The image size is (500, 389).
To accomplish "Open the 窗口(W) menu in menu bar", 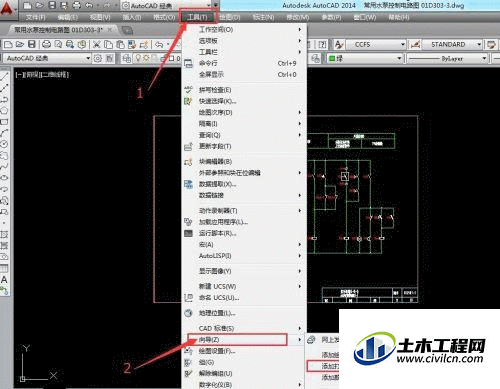I will click(365, 17).
